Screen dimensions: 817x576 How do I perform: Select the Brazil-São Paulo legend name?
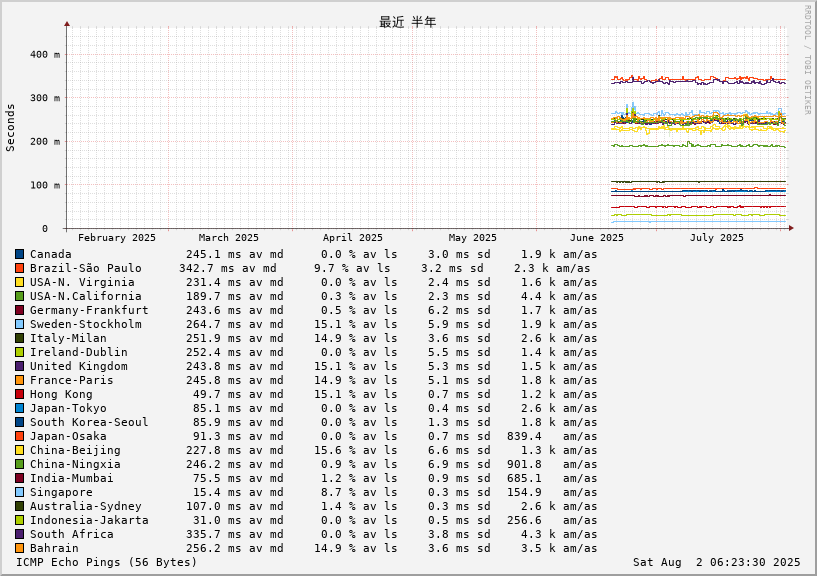click(85, 268)
